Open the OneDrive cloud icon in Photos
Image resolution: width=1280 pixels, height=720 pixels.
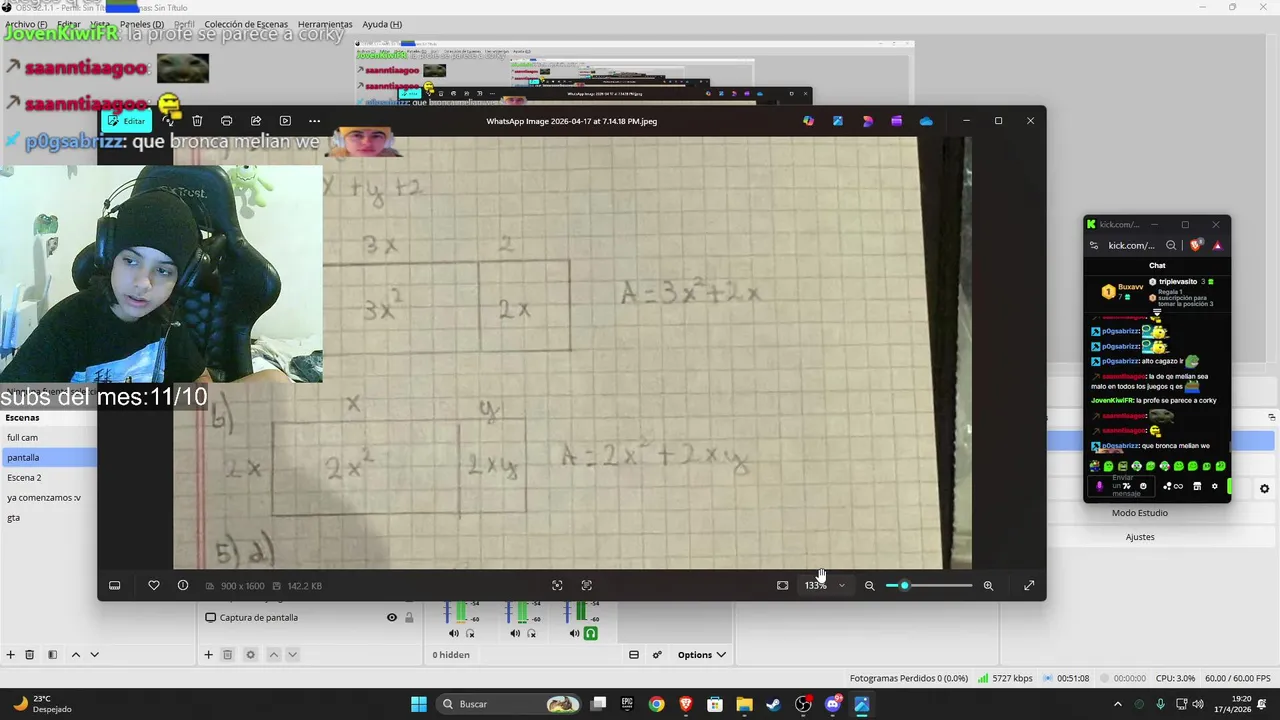[x=926, y=121]
